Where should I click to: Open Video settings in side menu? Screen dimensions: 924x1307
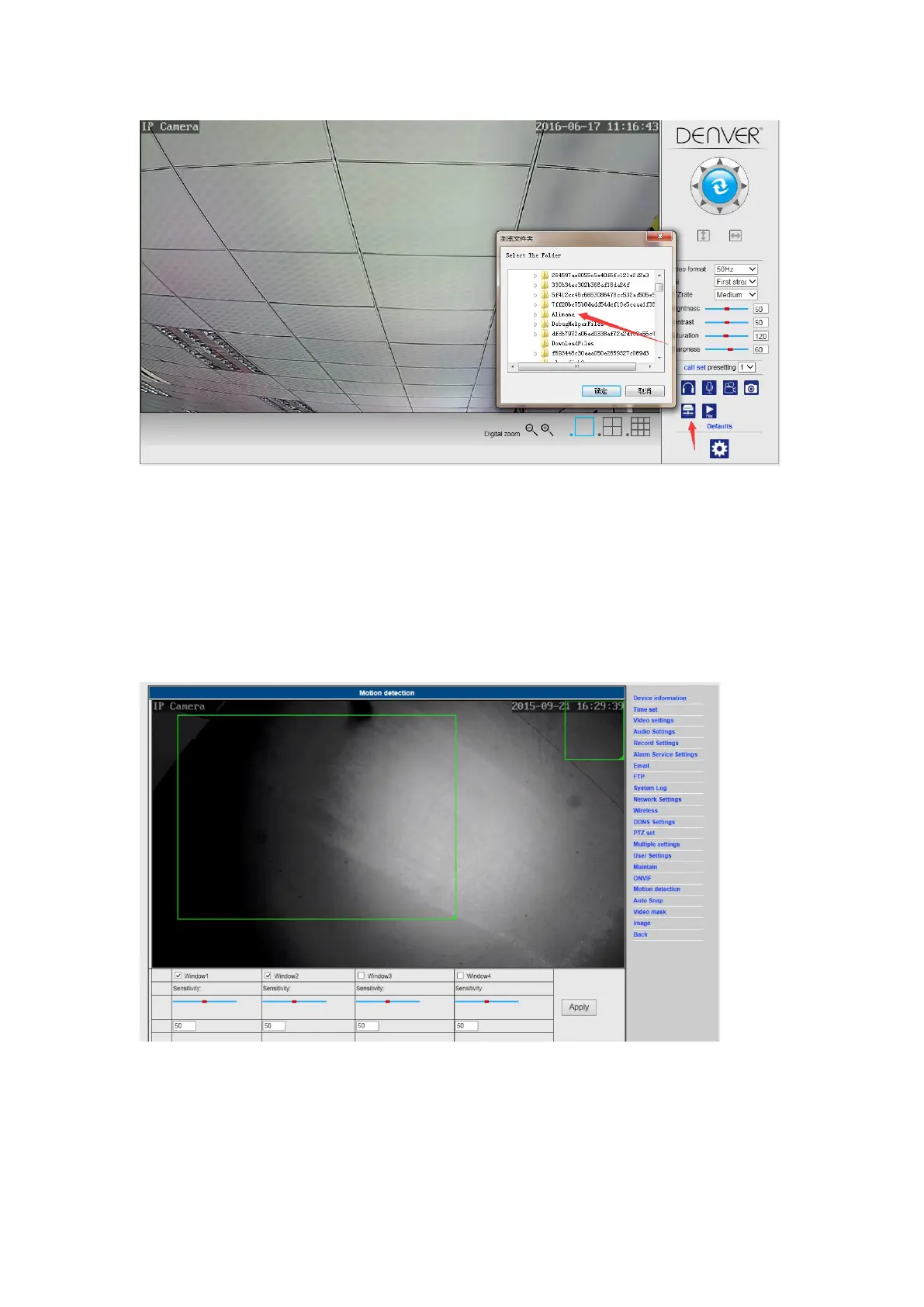tap(653, 720)
